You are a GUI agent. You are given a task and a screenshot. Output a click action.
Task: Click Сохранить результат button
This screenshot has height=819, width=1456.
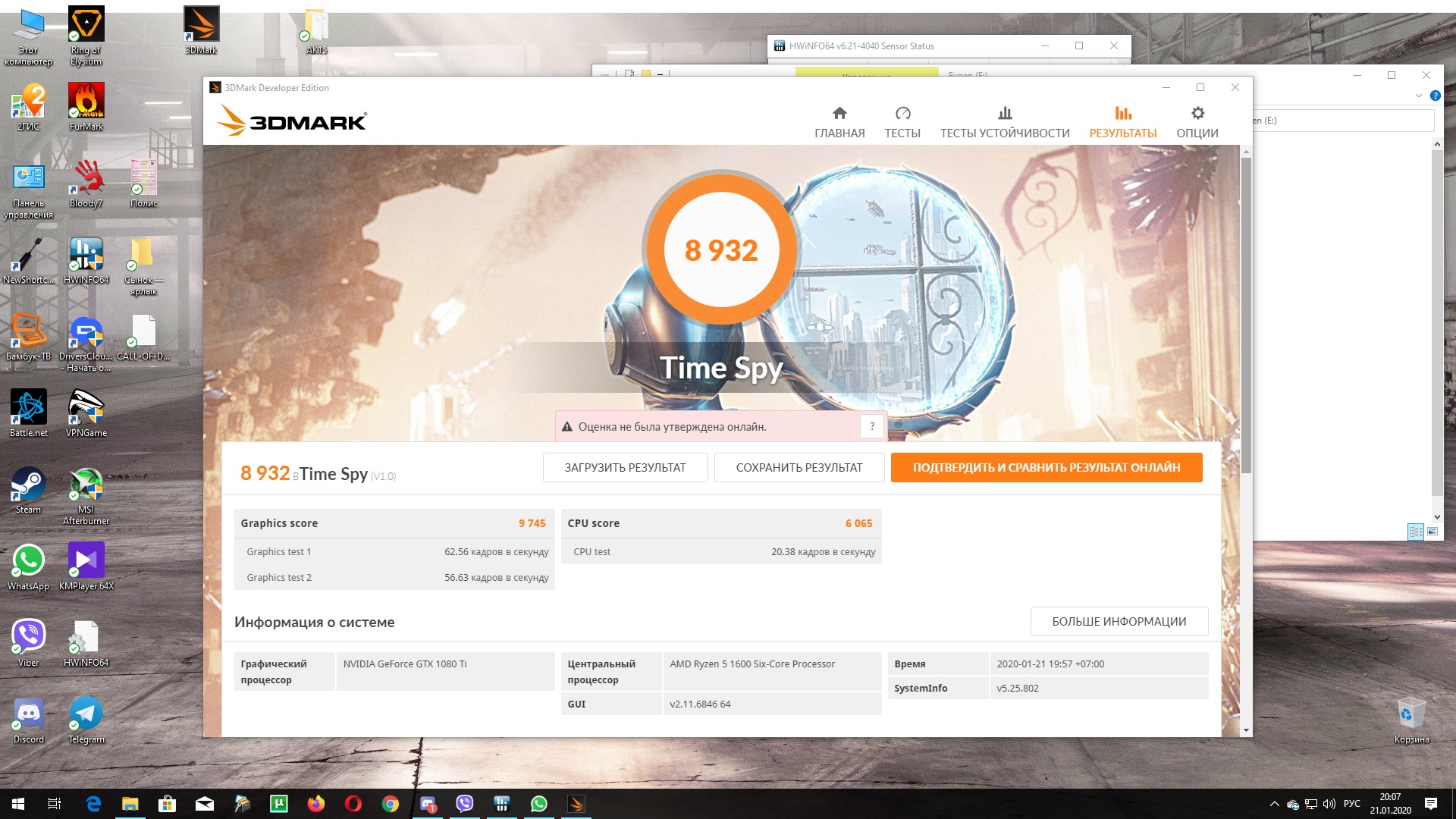point(799,468)
